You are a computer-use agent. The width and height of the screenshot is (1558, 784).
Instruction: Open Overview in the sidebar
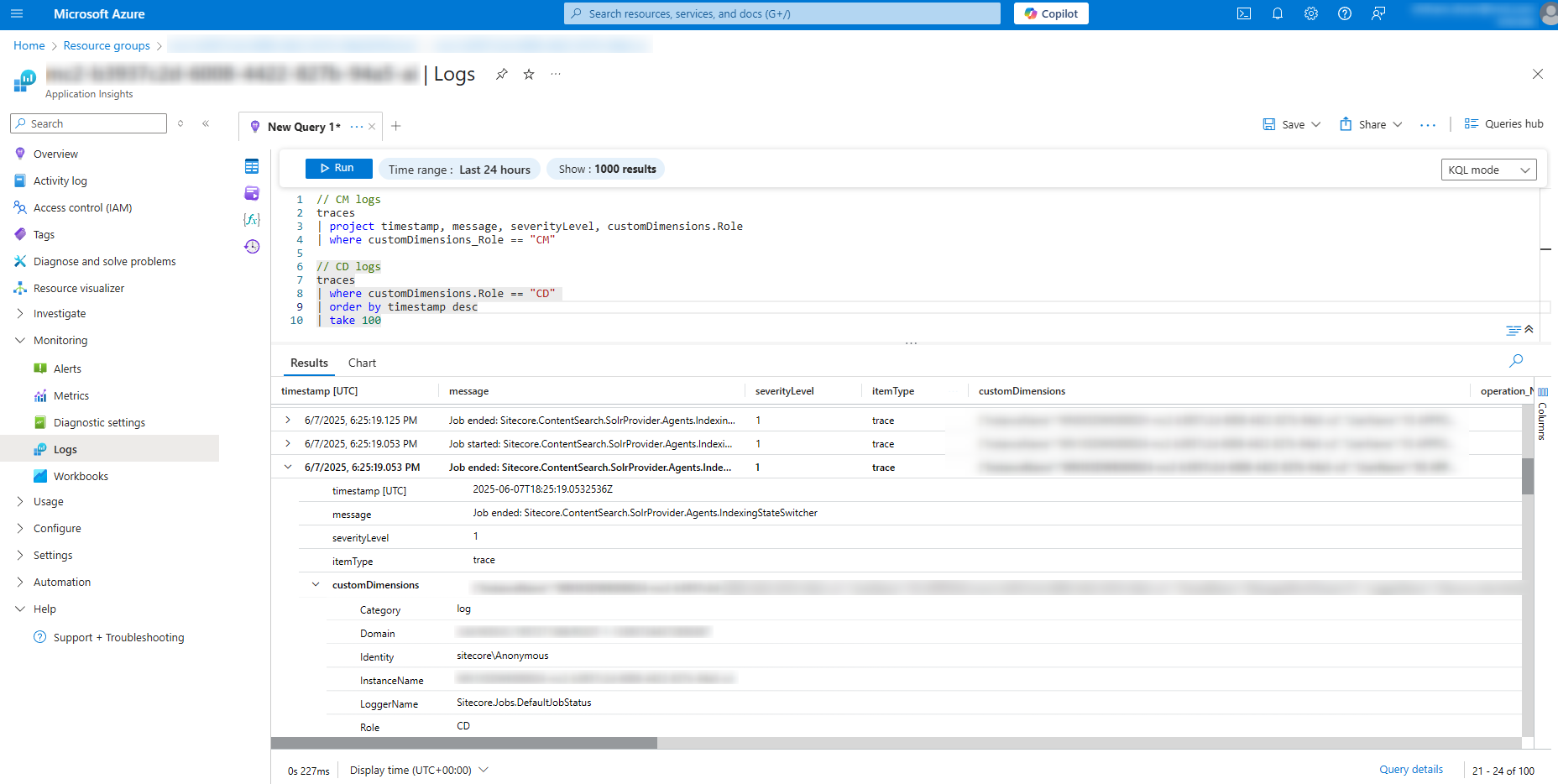(x=55, y=154)
